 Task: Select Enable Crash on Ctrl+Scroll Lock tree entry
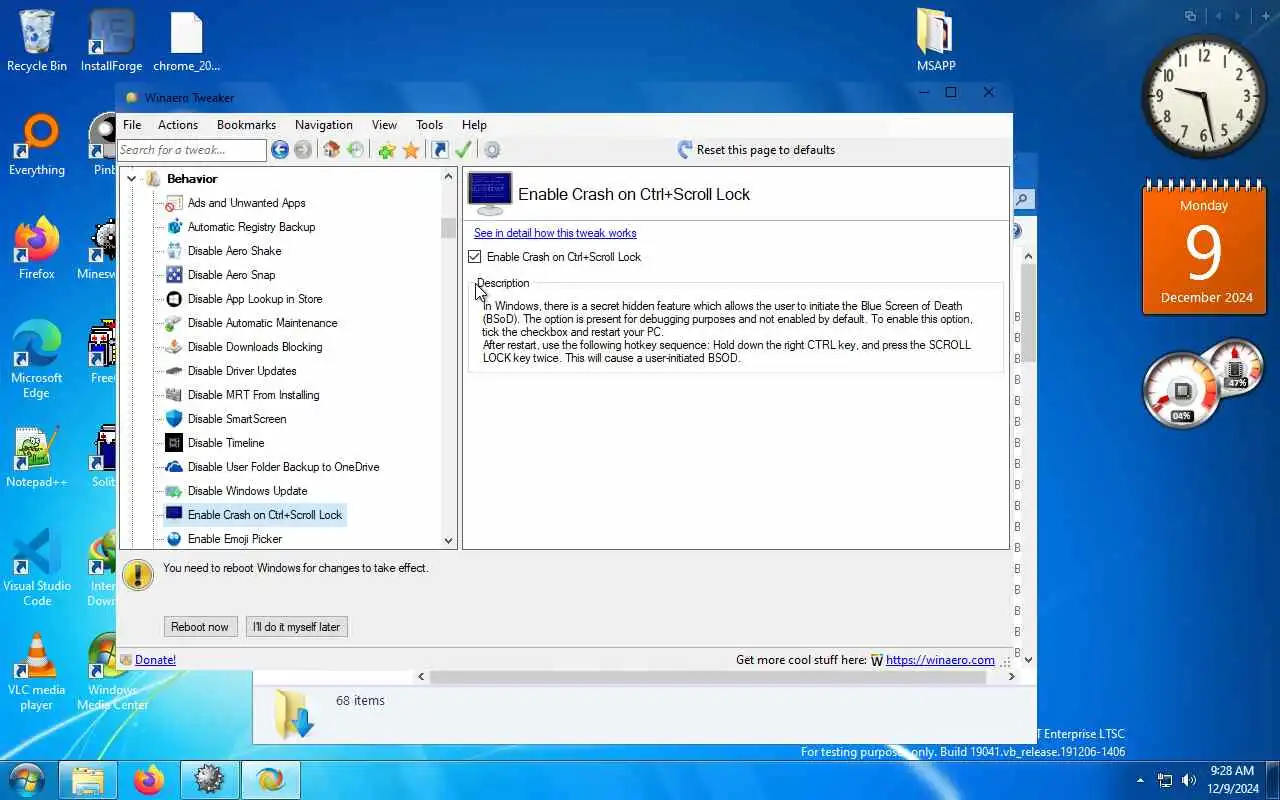click(x=265, y=515)
